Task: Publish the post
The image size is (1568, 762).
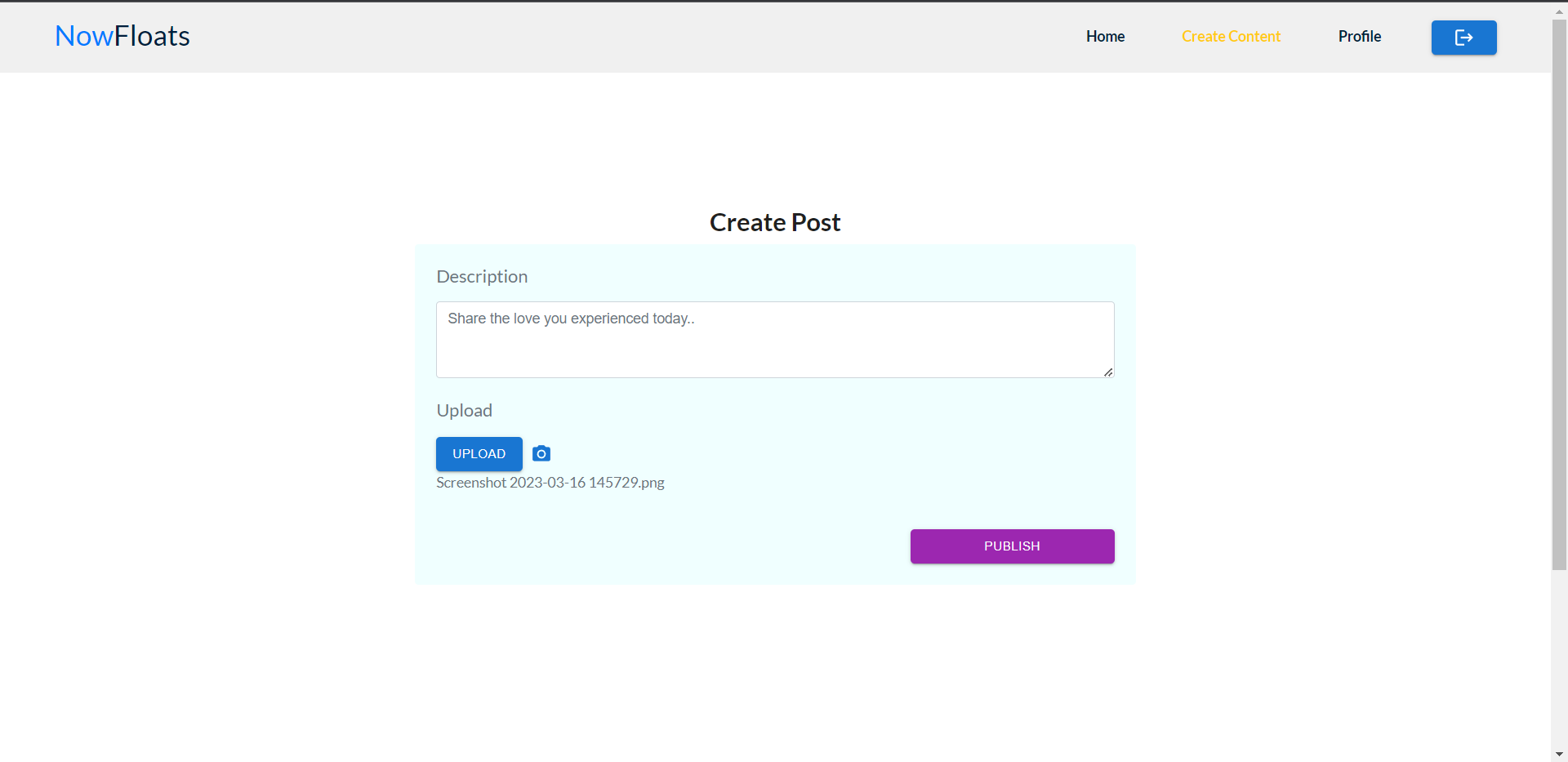Action: tap(1012, 546)
